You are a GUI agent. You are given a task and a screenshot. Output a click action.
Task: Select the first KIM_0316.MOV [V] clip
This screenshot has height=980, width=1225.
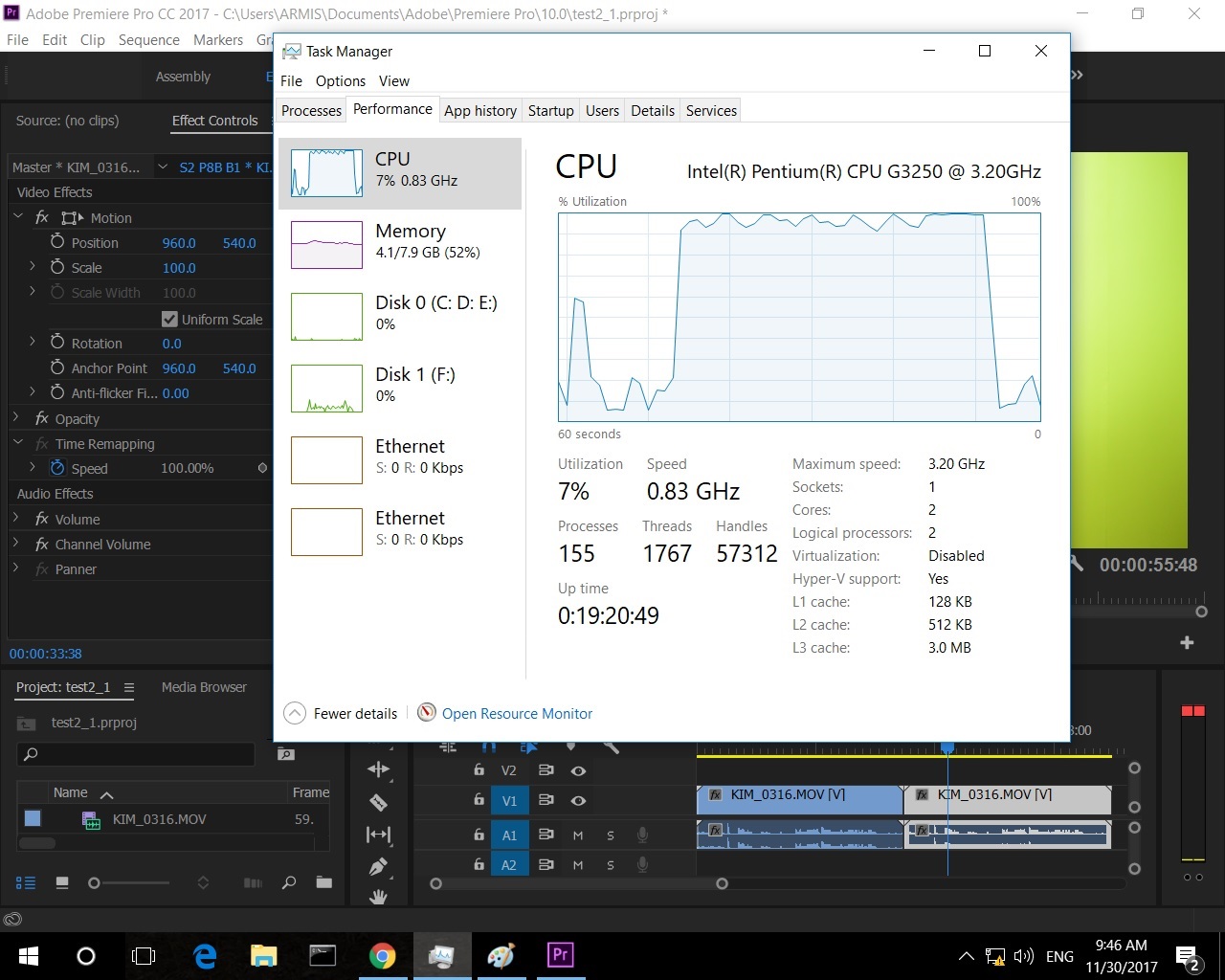pyautogui.click(x=800, y=800)
